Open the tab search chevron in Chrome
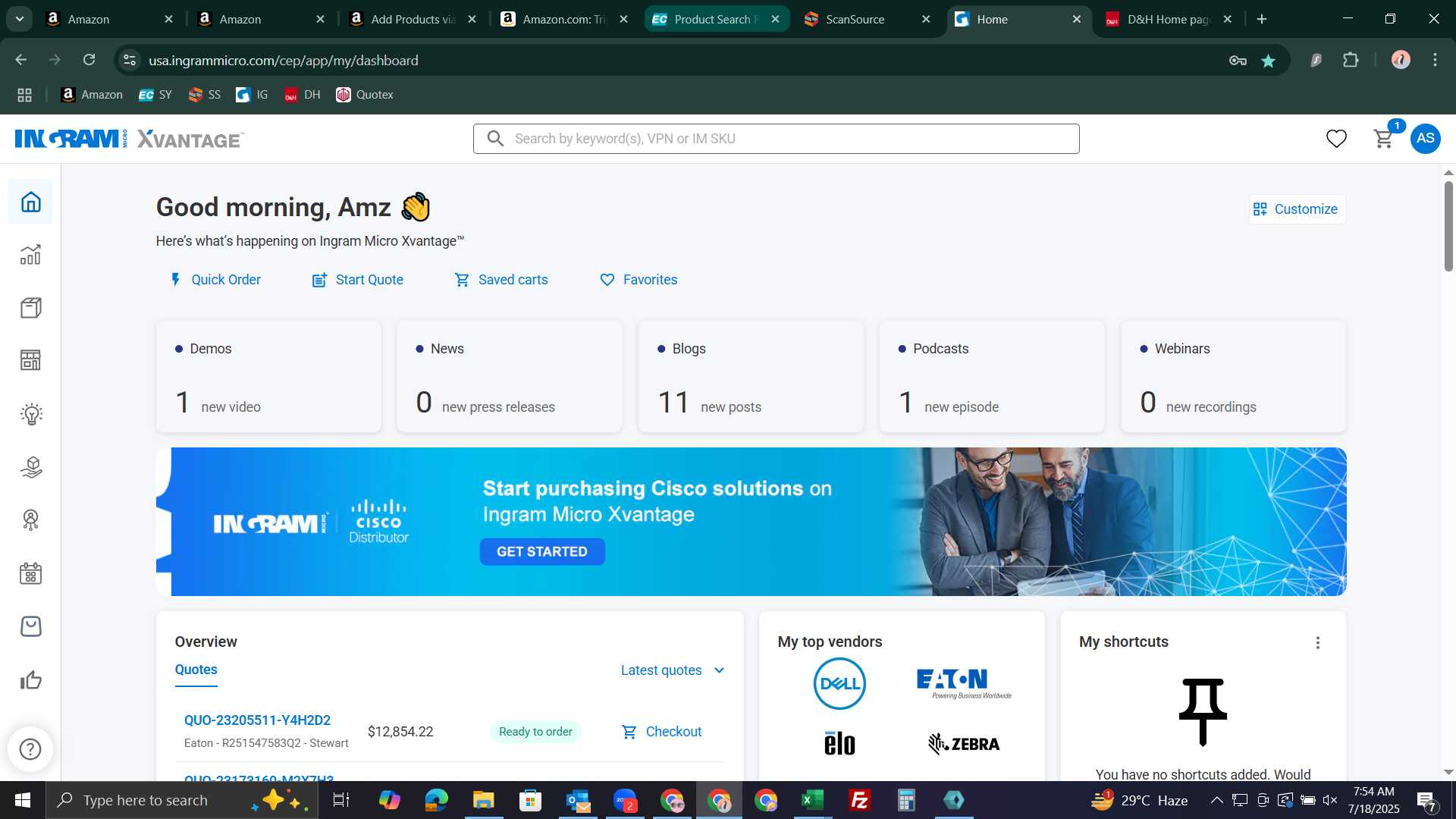The image size is (1456, 819). click(20, 19)
